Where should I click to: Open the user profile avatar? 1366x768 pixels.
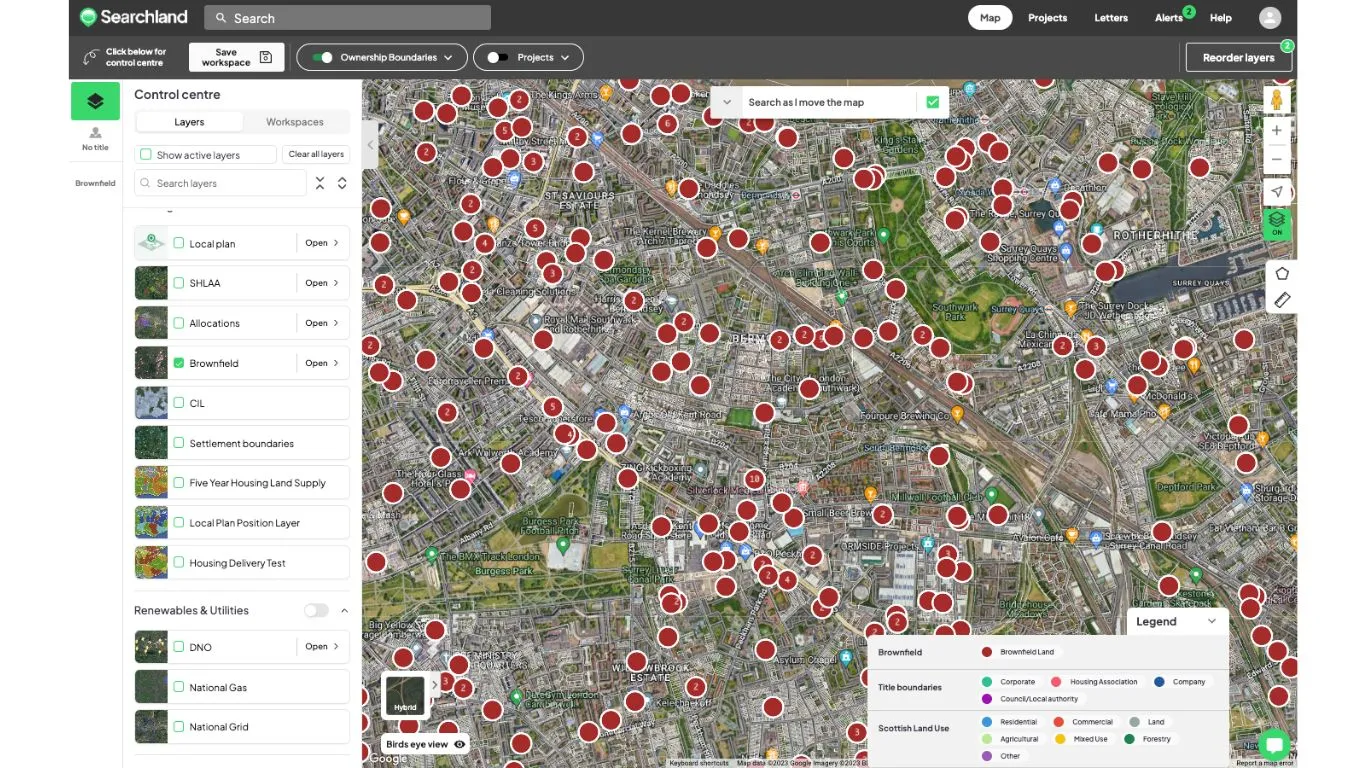click(1270, 18)
